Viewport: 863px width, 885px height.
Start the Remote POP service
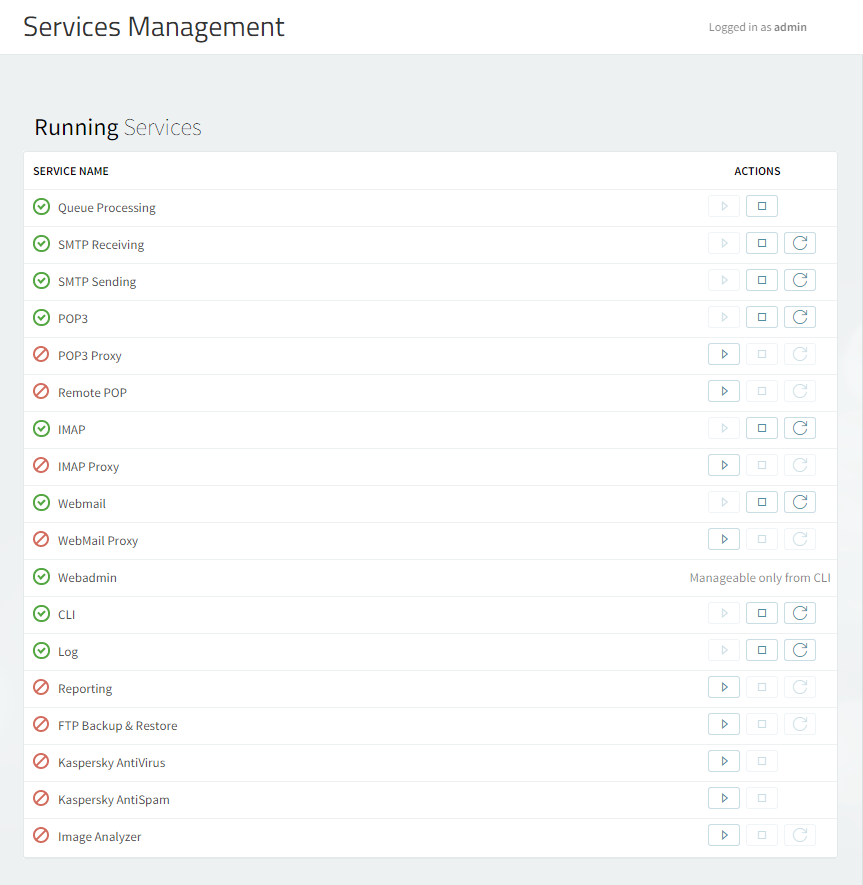click(723, 392)
